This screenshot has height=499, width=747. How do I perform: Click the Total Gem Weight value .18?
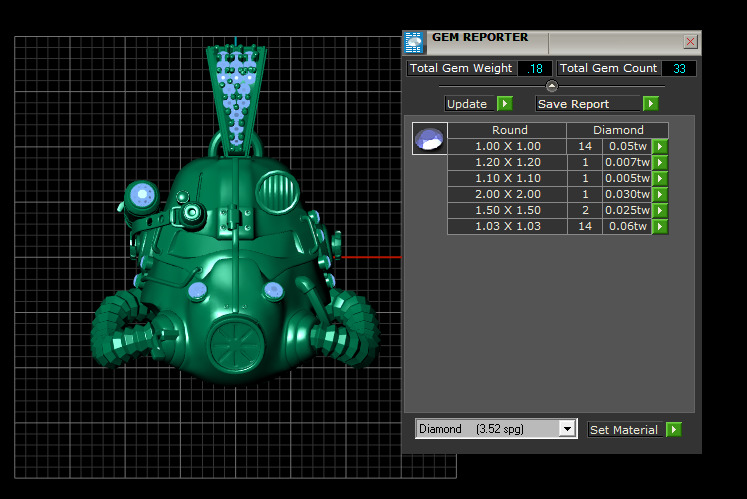(535, 69)
